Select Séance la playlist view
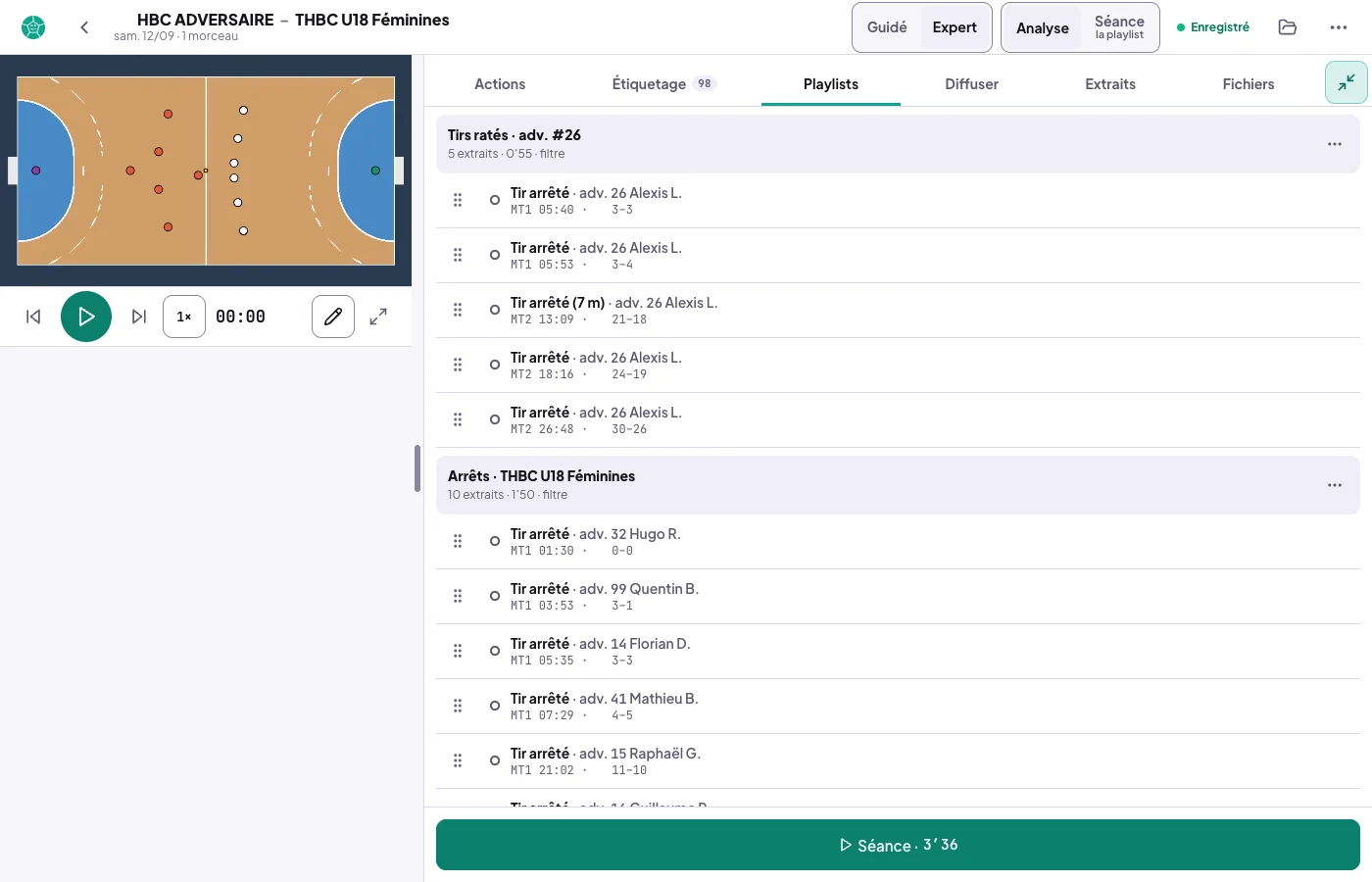Screen dimensions: 1372x882 point(1119,27)
